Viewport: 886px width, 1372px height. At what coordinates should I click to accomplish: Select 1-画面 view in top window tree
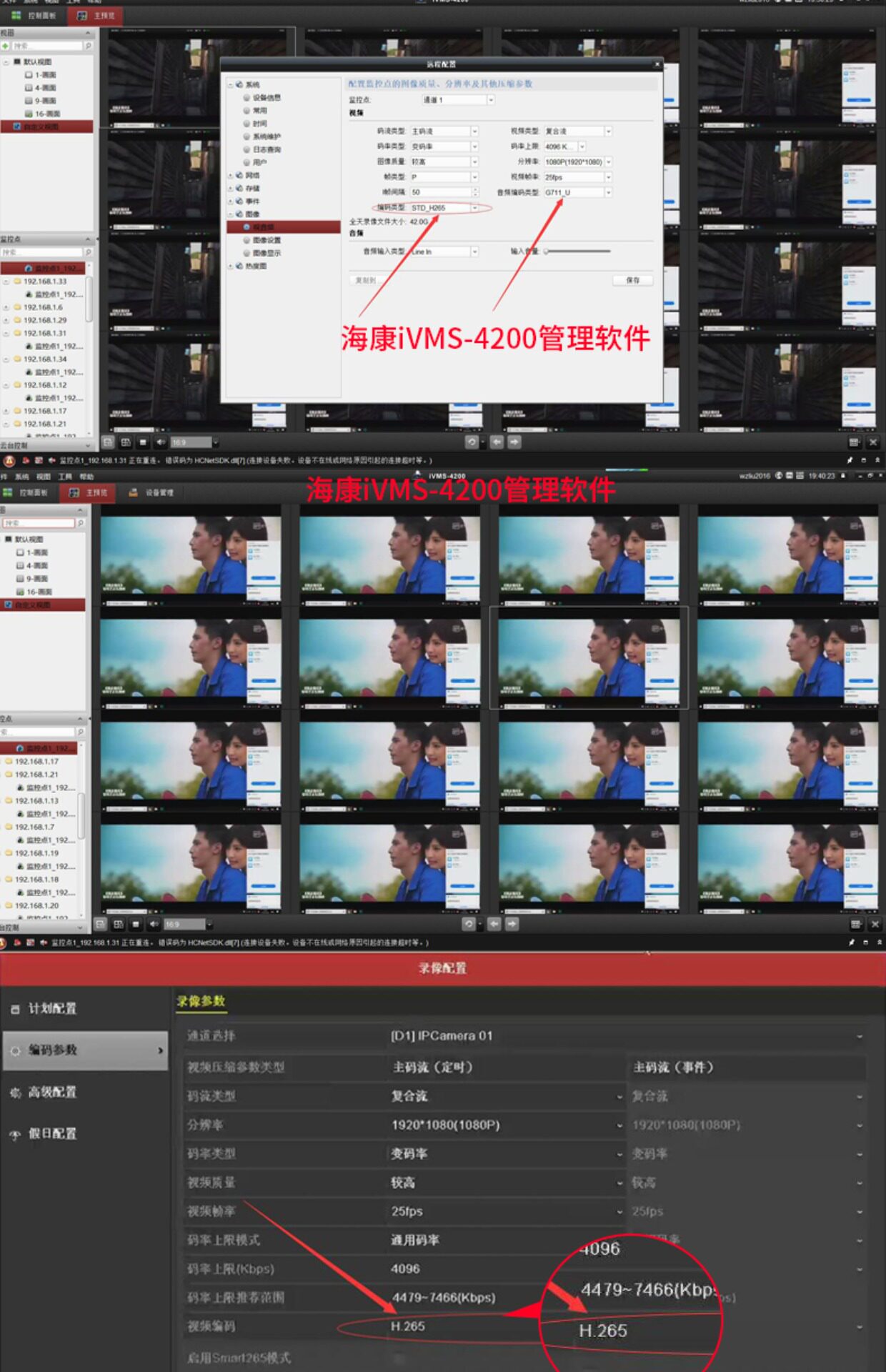click(41, 74)
